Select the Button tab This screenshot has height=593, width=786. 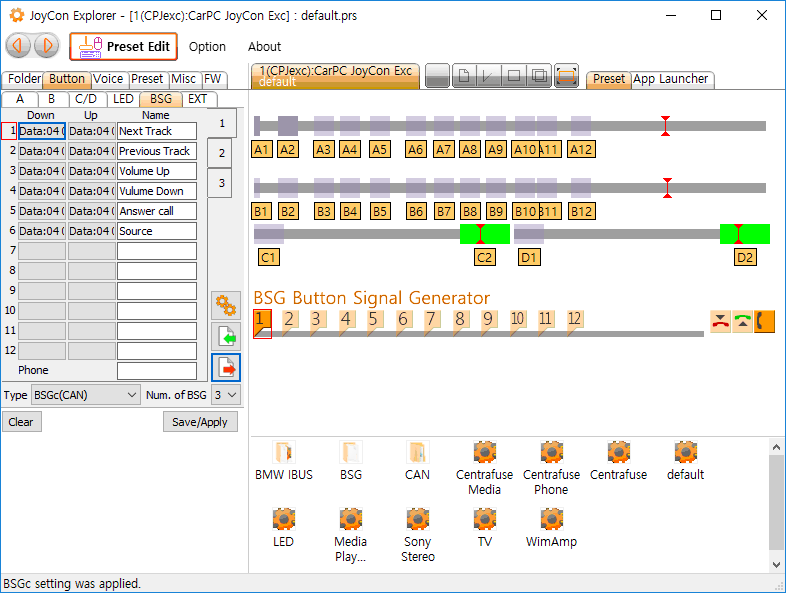pyautogui.click(x=67, y=79)
